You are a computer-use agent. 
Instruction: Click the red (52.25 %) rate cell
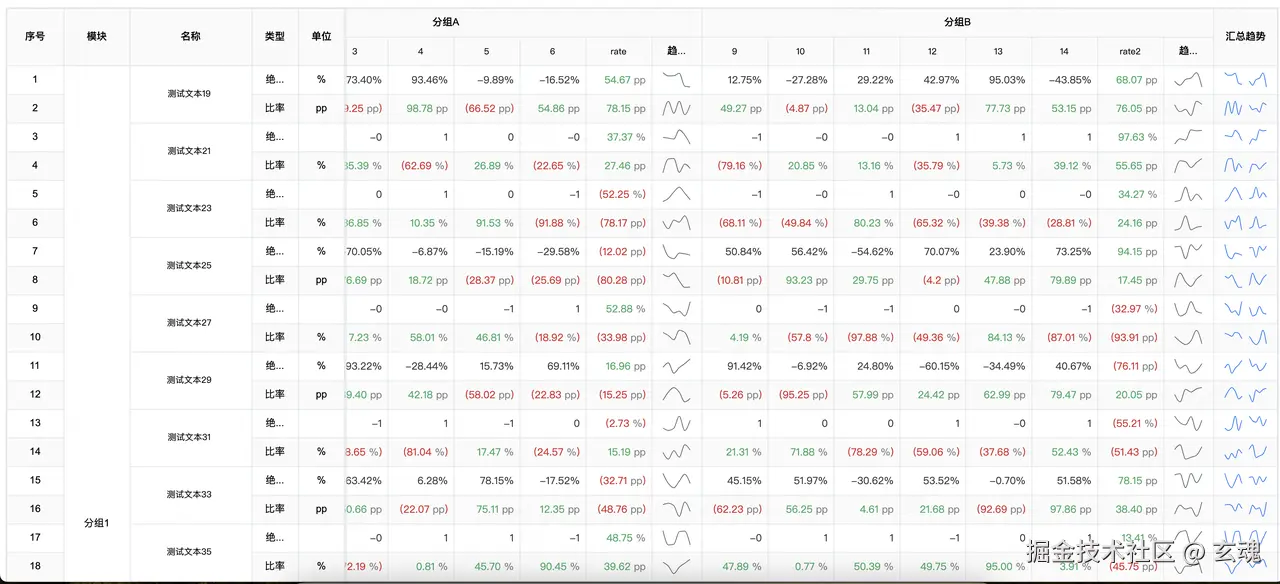click(x=618, y=194)
